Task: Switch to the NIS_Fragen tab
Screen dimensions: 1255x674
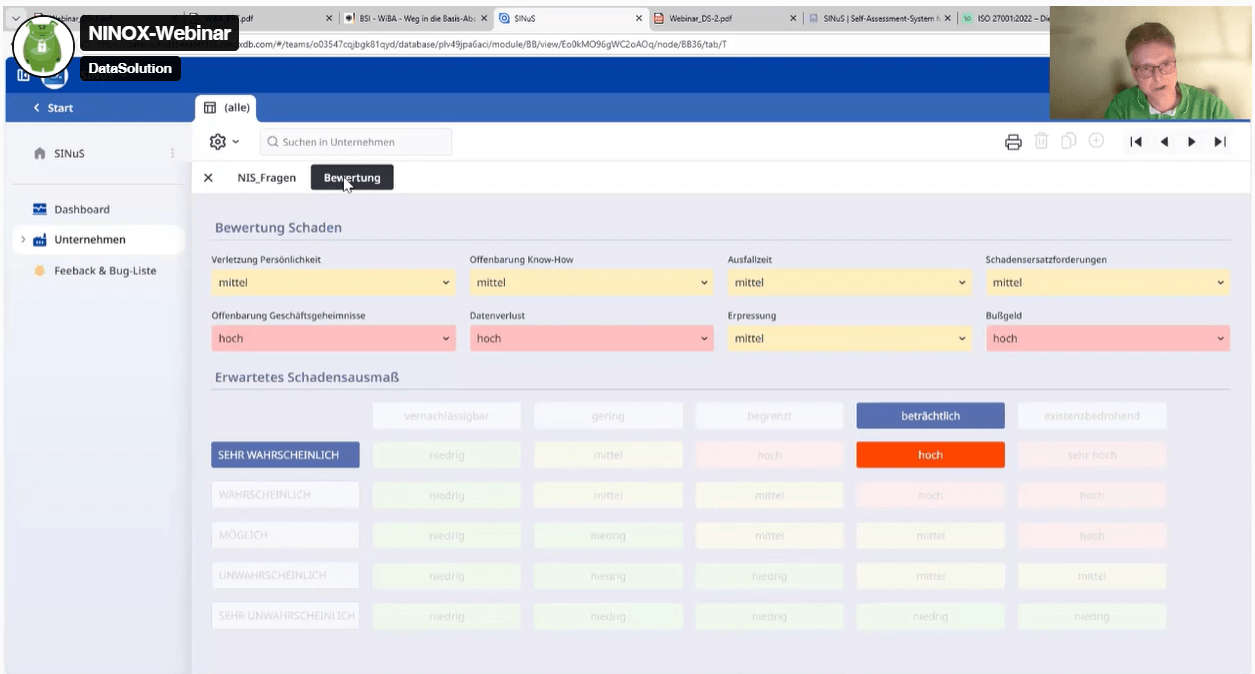Action: click(x=266, y=178)
